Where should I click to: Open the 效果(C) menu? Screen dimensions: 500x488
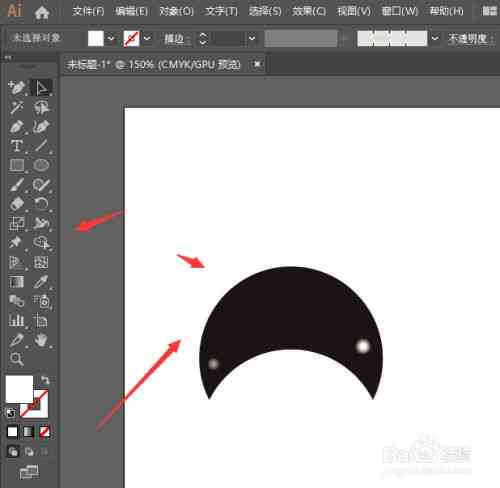(309, 12)
